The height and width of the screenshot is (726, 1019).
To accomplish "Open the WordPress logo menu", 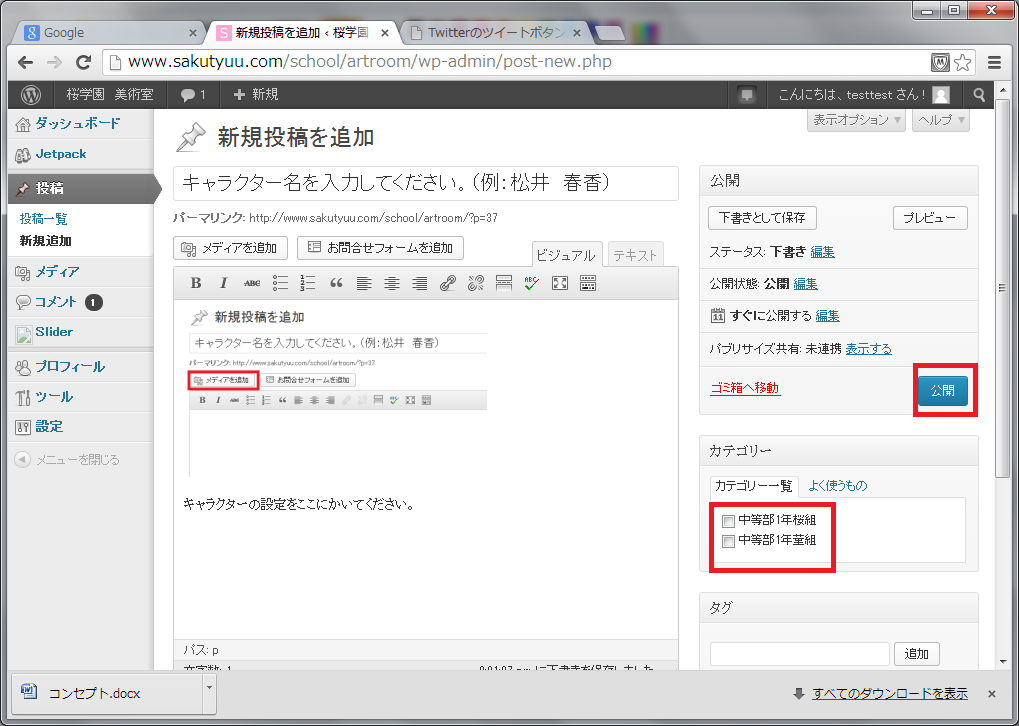I will (31, 95).
